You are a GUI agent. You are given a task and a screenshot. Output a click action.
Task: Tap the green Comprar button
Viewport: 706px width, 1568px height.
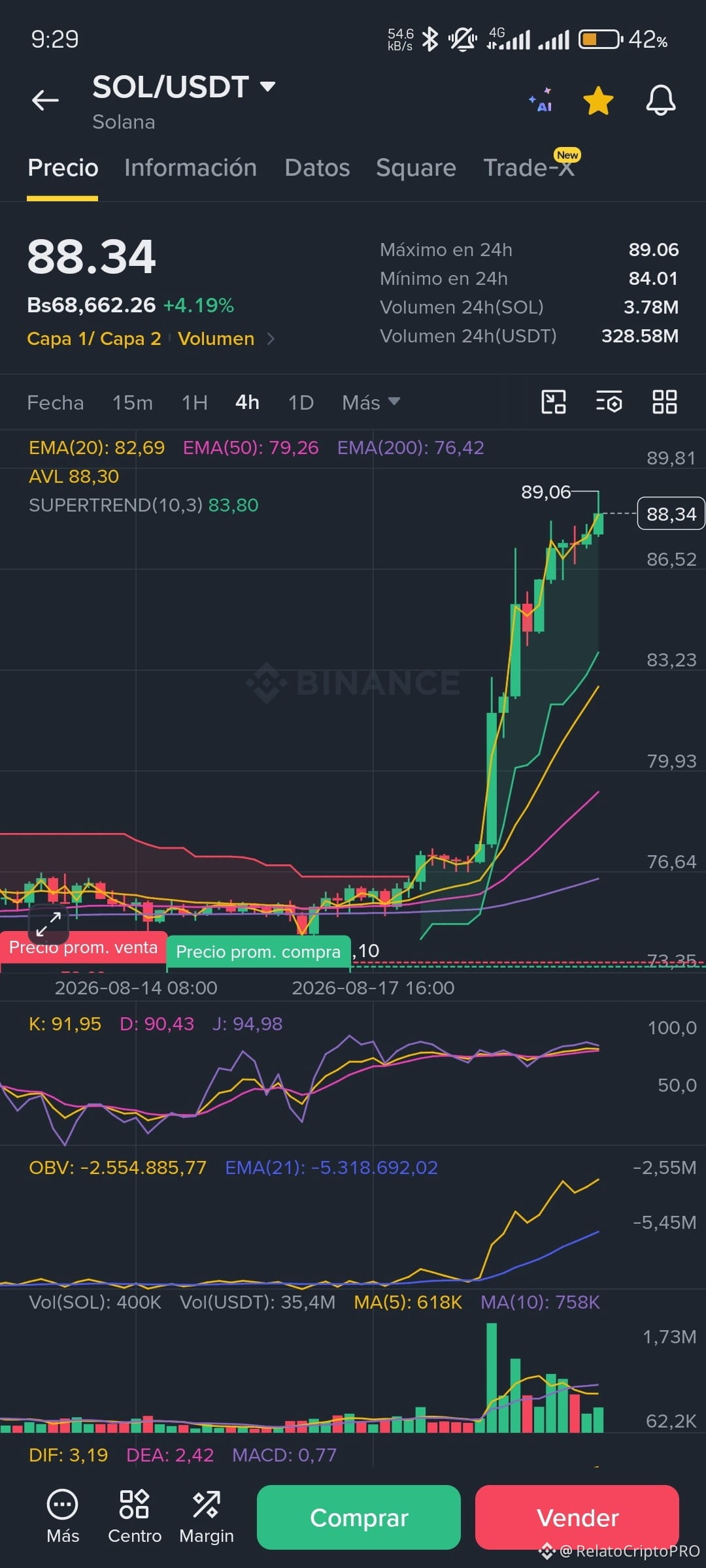[x=359, y=1517]
